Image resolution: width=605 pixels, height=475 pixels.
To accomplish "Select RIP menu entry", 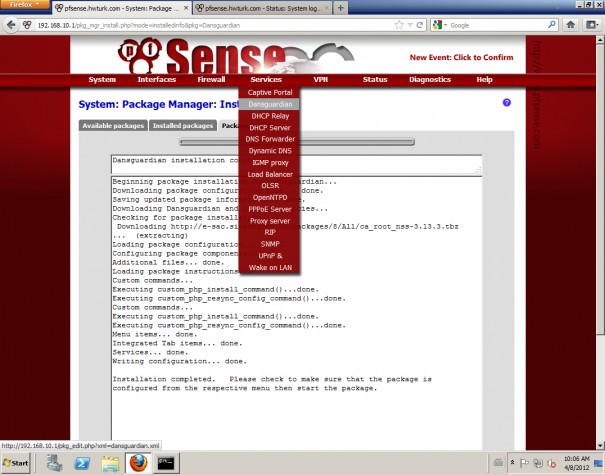I will 270,232.
